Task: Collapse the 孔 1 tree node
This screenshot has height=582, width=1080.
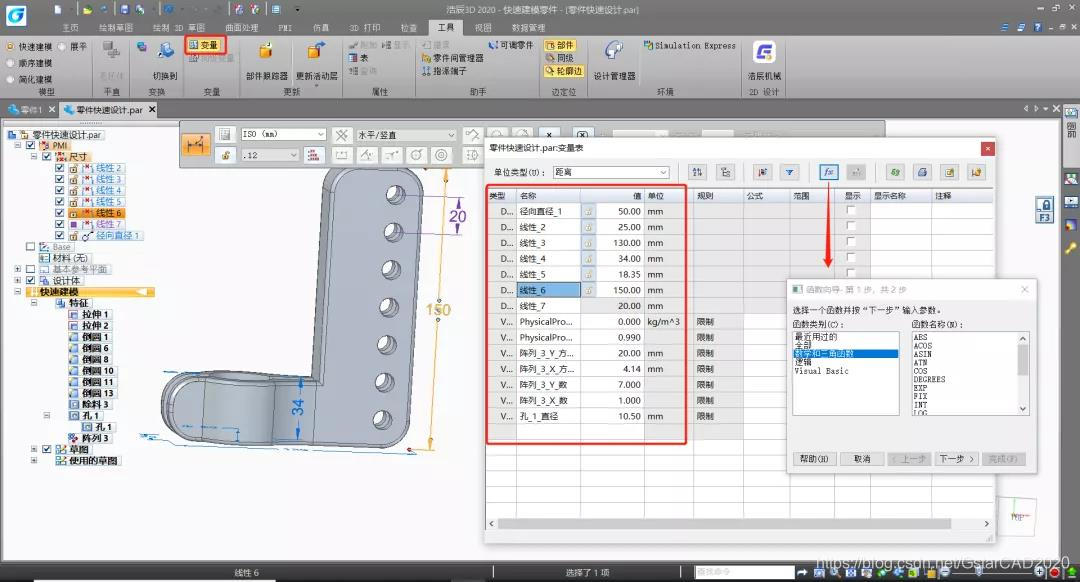Action: click(47, 415)
